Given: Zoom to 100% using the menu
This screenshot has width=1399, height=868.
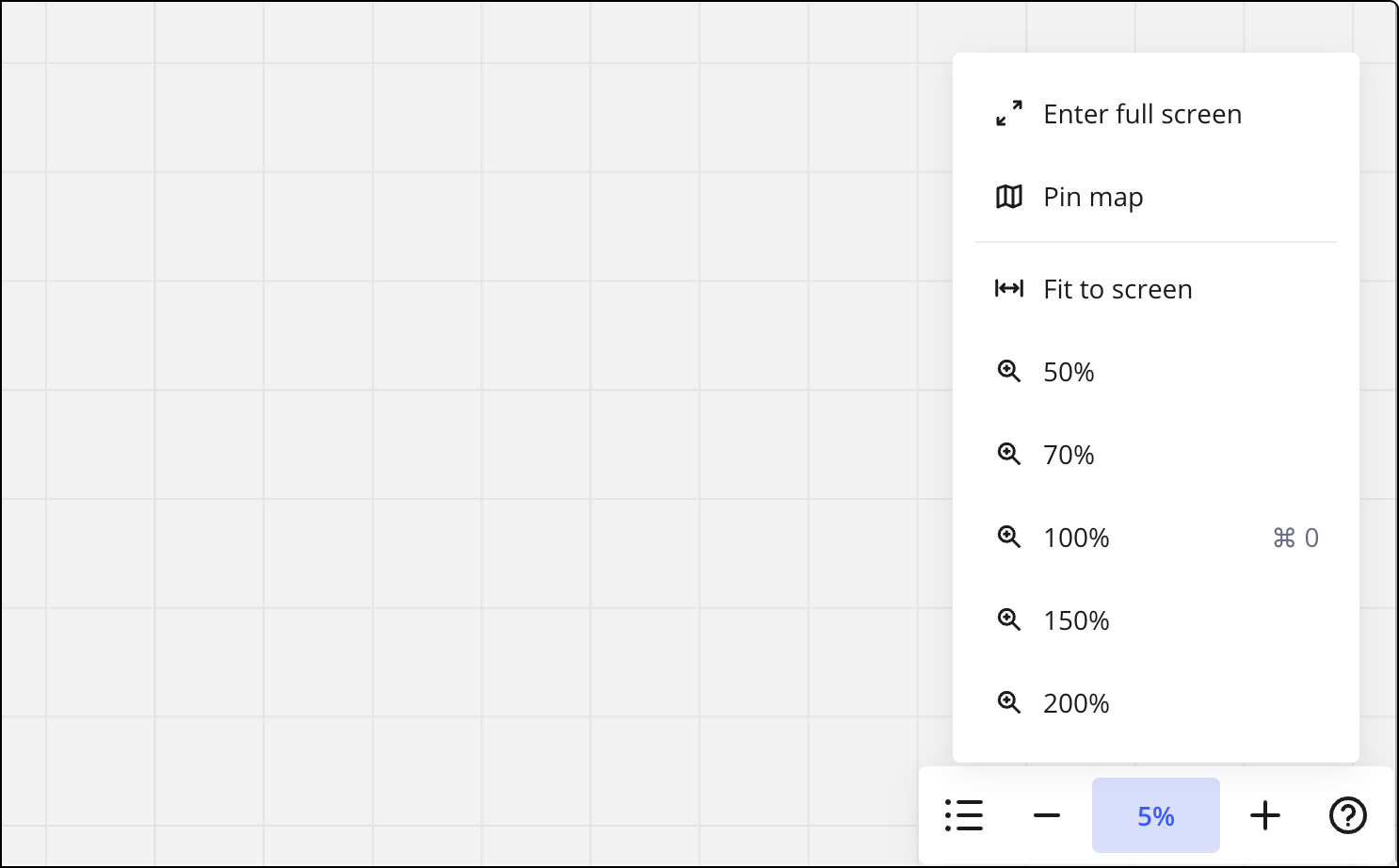Looking at the screenshot, I should [x=1075, y=538].
